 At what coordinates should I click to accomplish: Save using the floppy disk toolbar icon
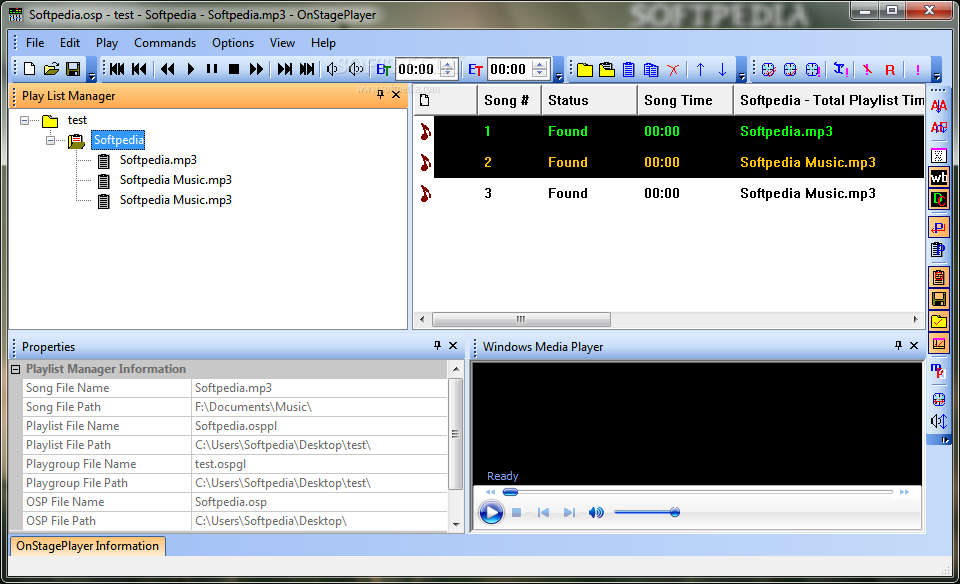(73, 69)
